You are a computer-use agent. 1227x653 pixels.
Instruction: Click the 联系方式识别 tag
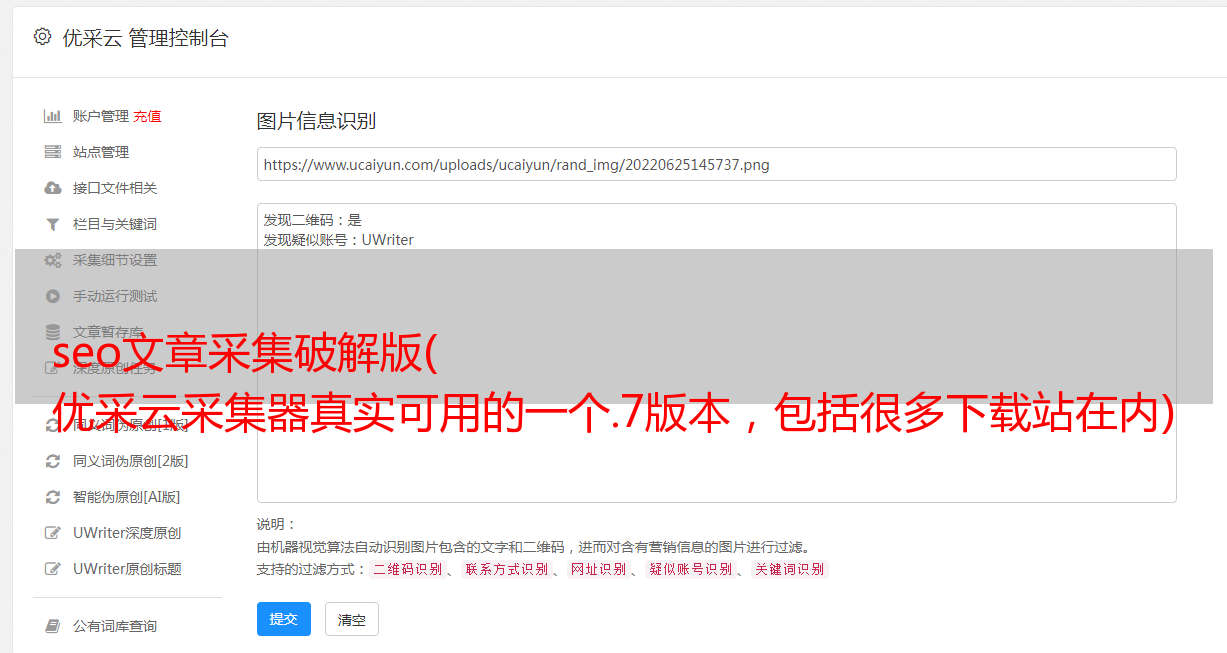click(506, 569)
